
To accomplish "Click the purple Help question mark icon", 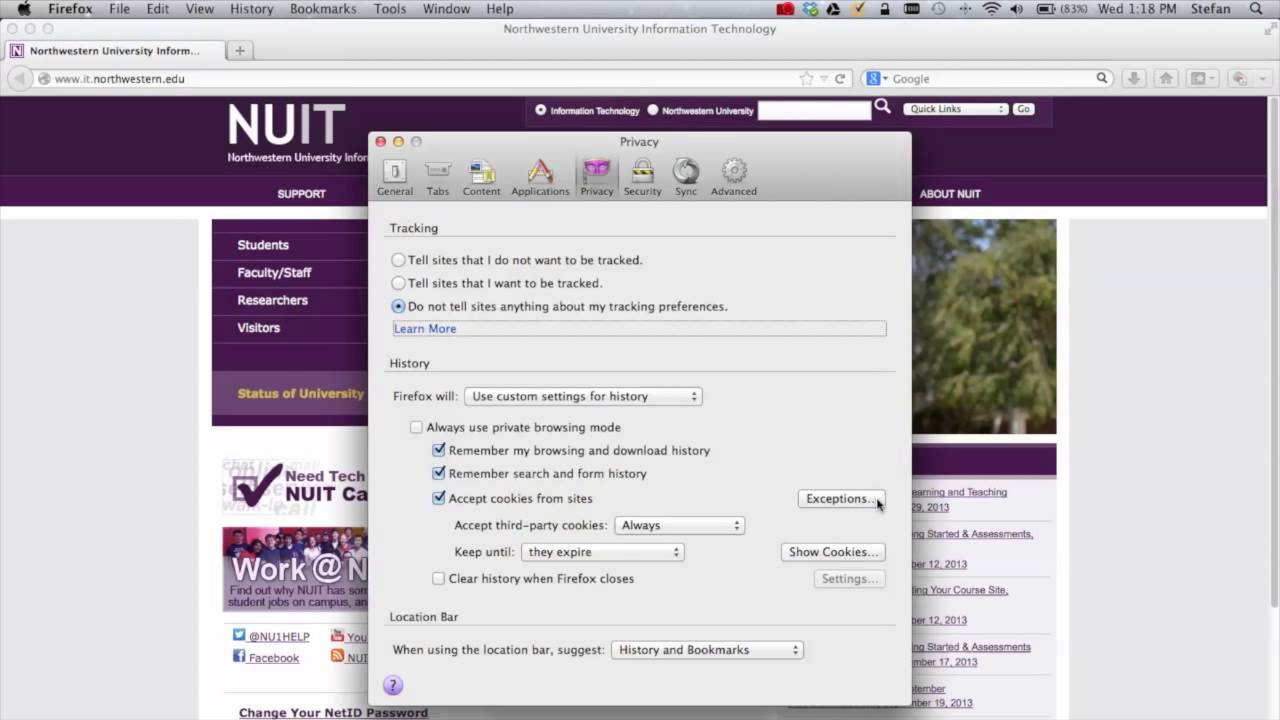I will click(x=392, y=685).
